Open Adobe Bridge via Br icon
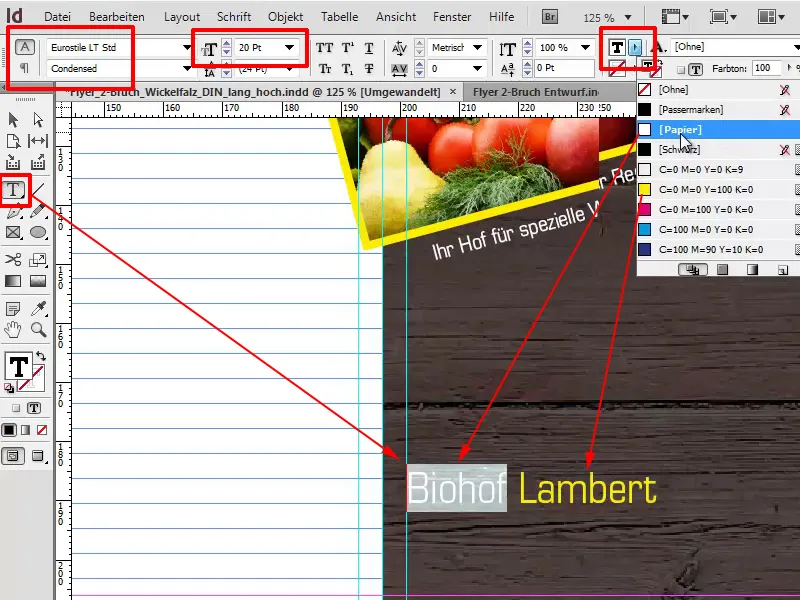800x600 pixels. coord(549,17)
